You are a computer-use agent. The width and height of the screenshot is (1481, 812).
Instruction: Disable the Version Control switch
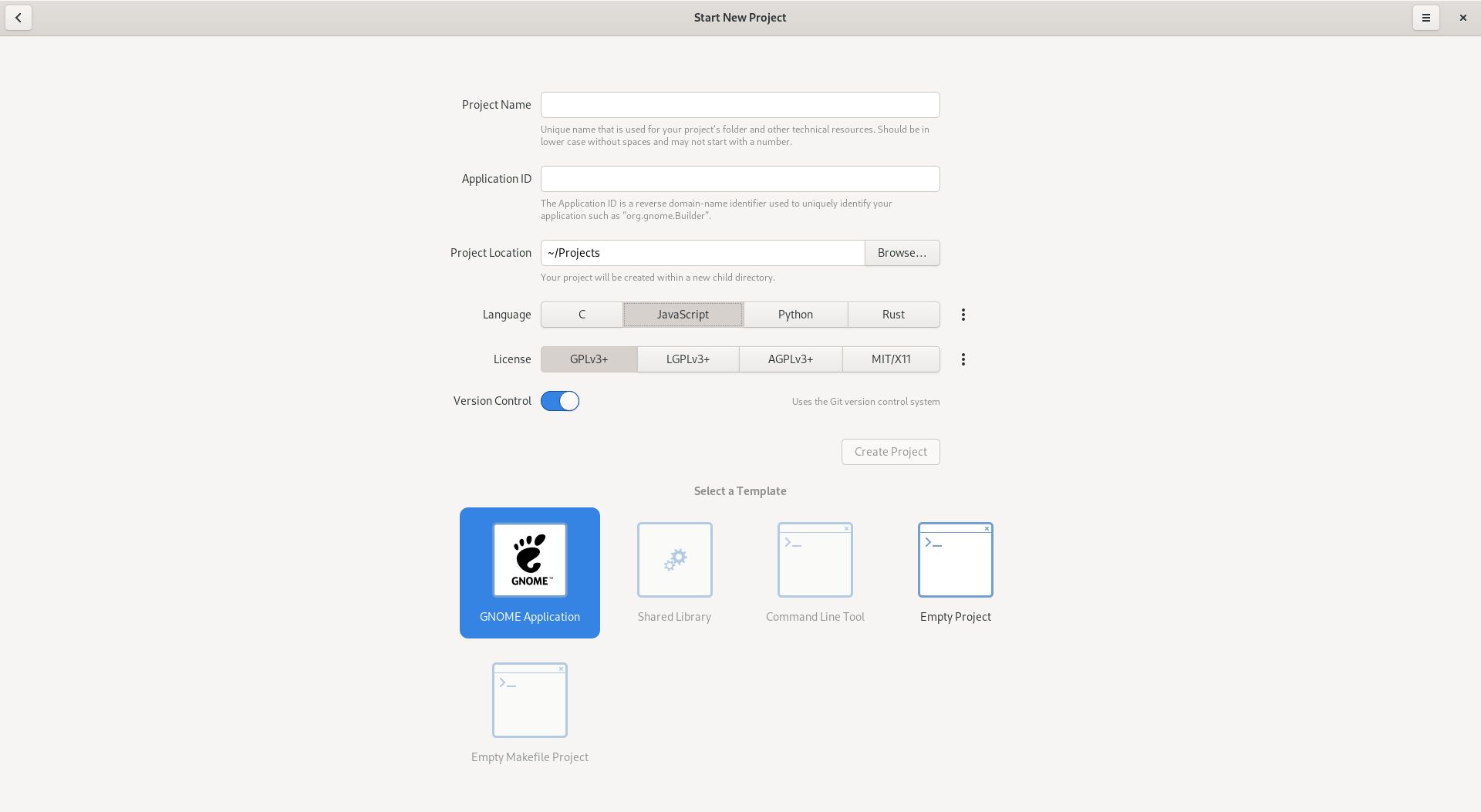[560, 401]
